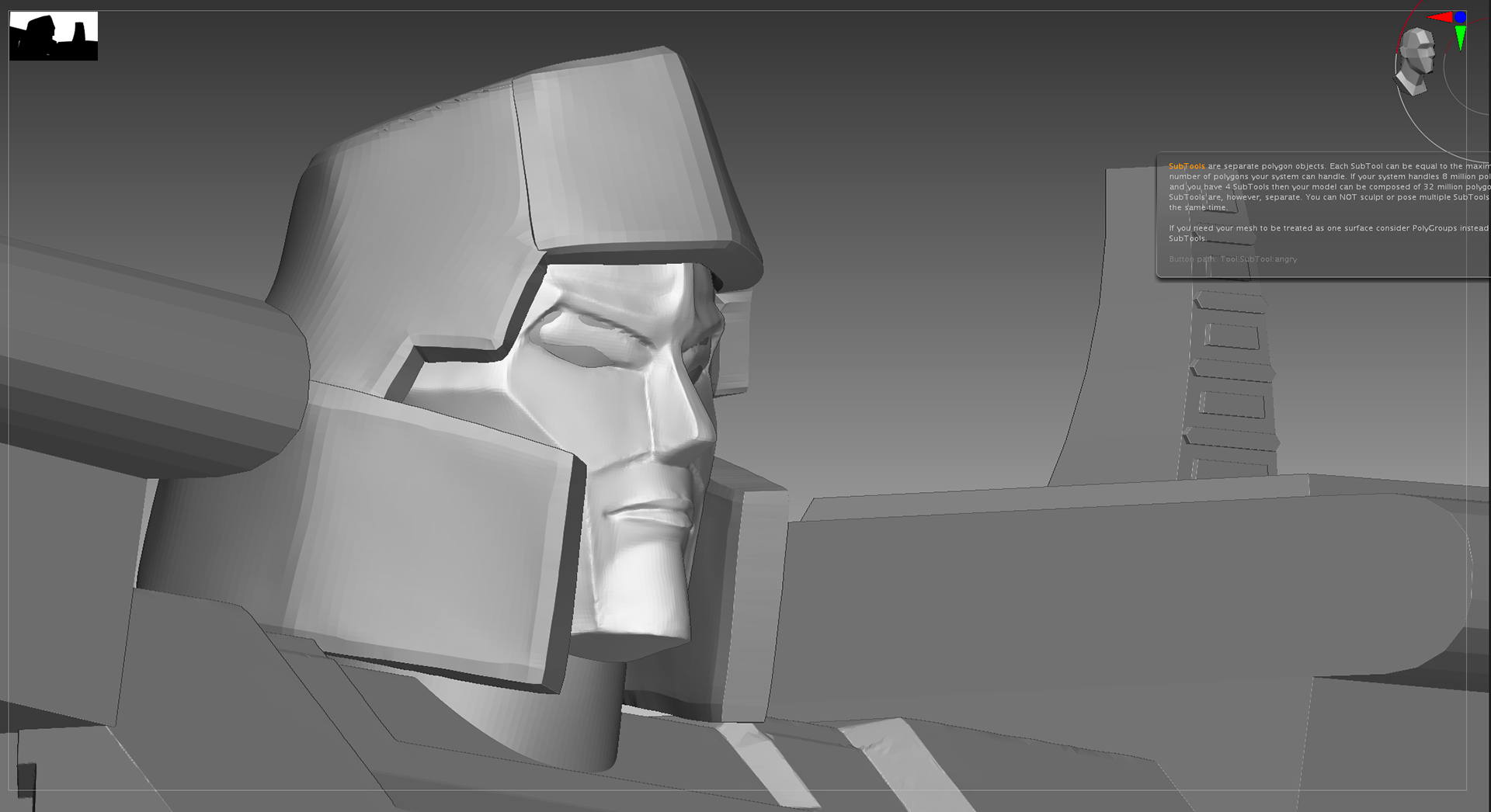Click the blue Z axis dot
The image size is (1491, 812).
tap(1460, 16)
